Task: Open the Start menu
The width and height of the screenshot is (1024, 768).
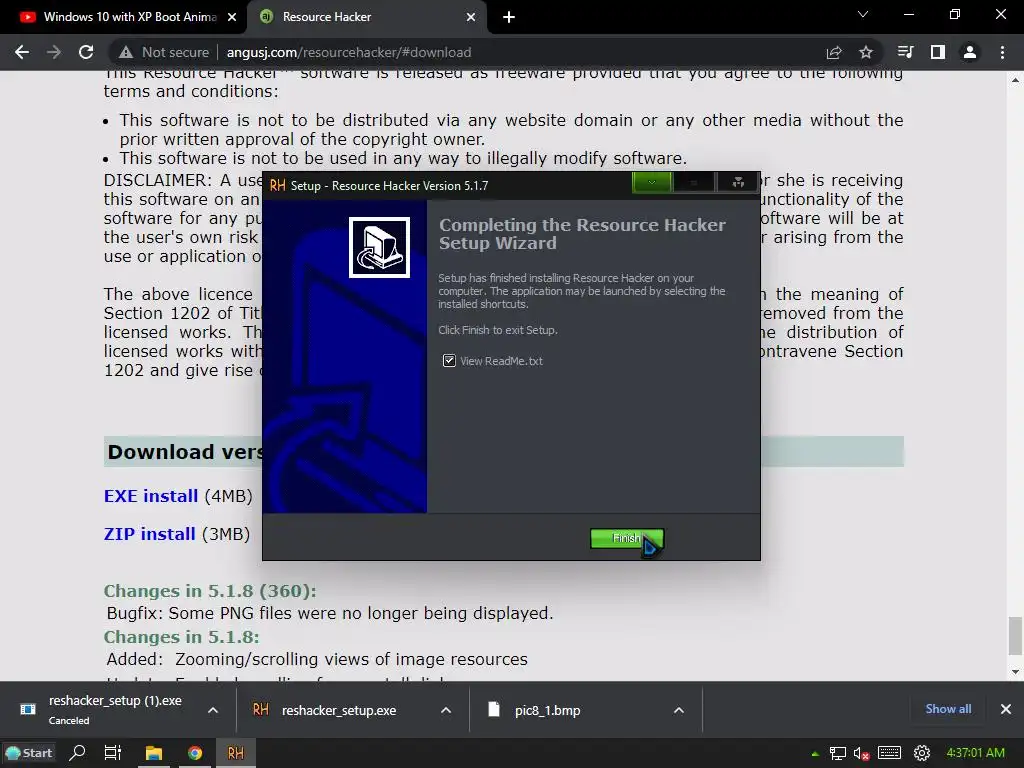Action: pos(29,753)
